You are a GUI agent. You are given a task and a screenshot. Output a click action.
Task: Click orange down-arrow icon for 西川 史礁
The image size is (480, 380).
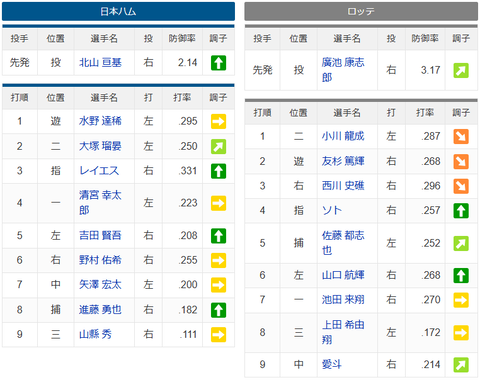(461, 186)
